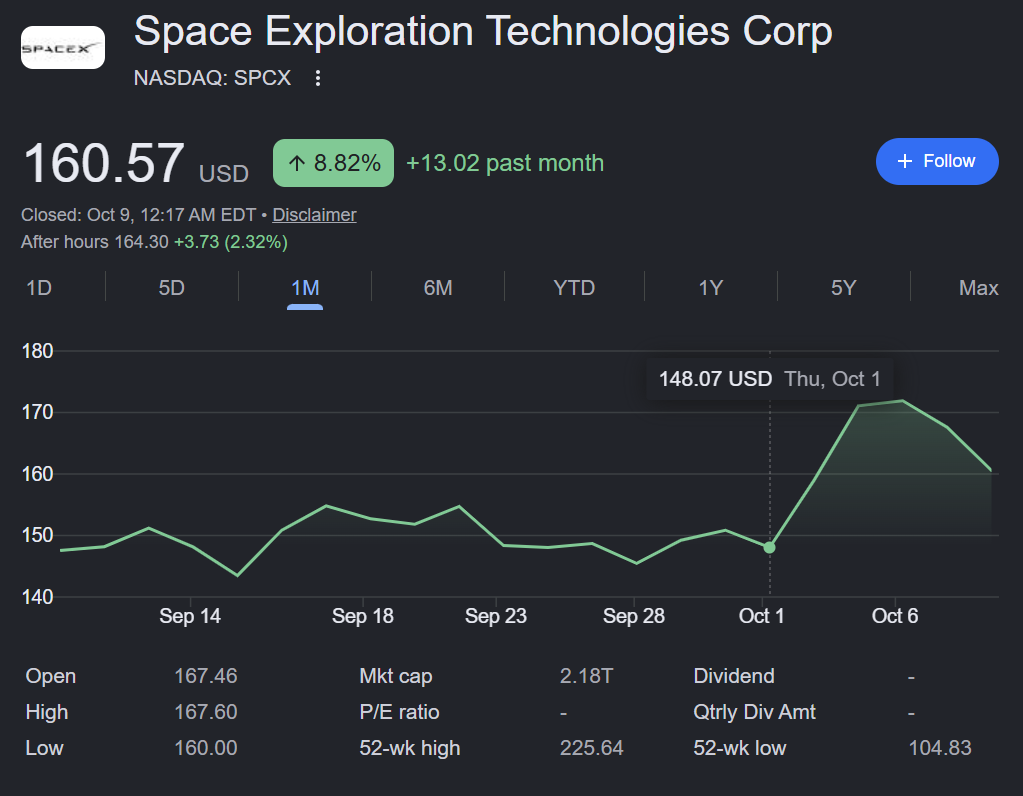
Task: Click the Mkt cap value 2.18T
Action: [587, 676]
